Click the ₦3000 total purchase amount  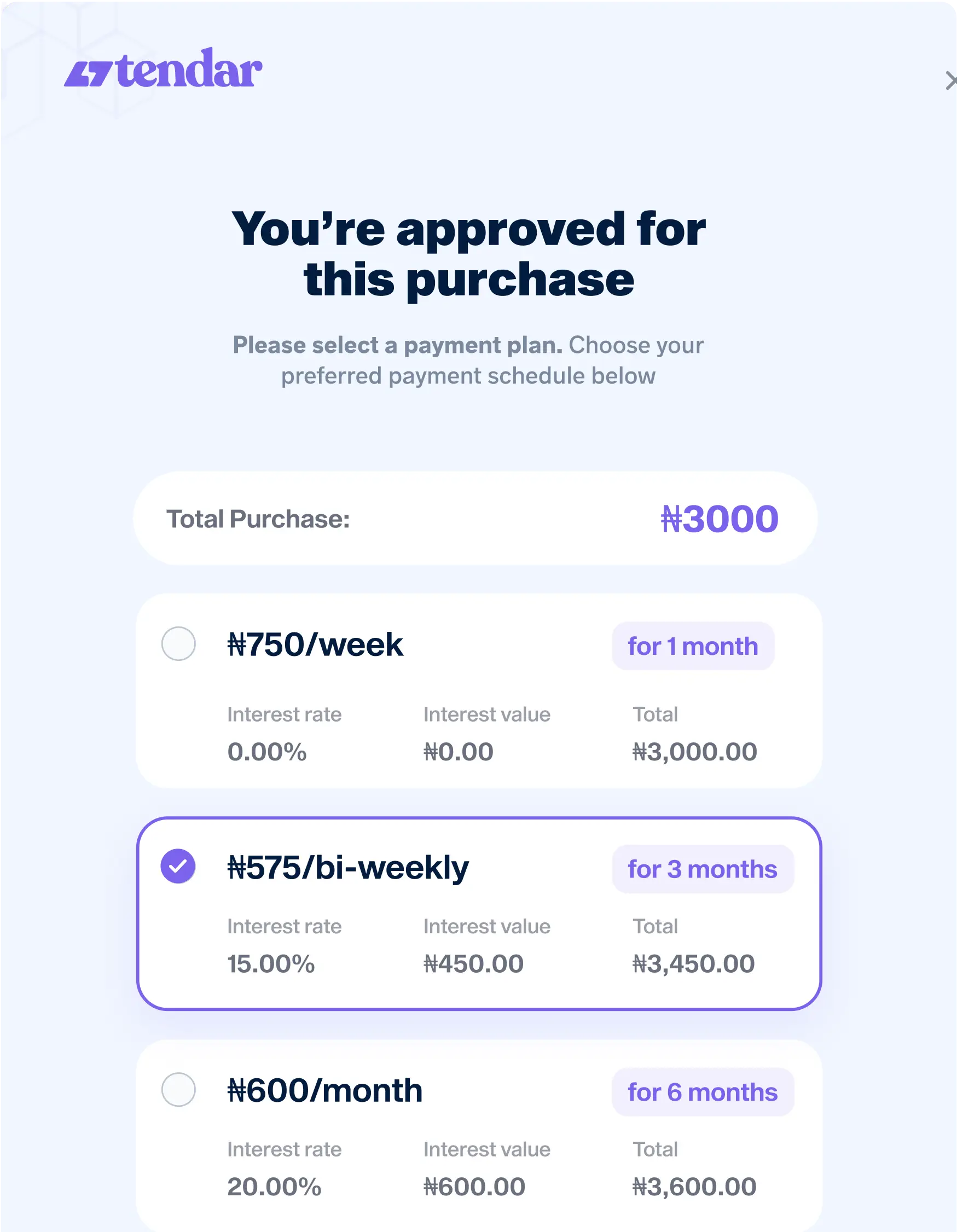720,519
